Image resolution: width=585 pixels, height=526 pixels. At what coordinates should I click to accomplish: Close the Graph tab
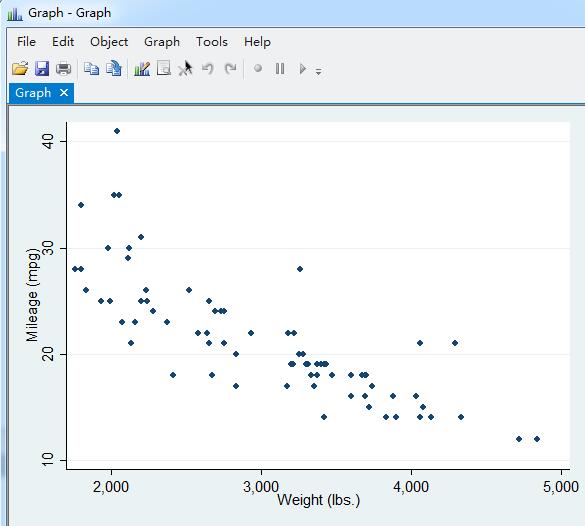(64, 92)
